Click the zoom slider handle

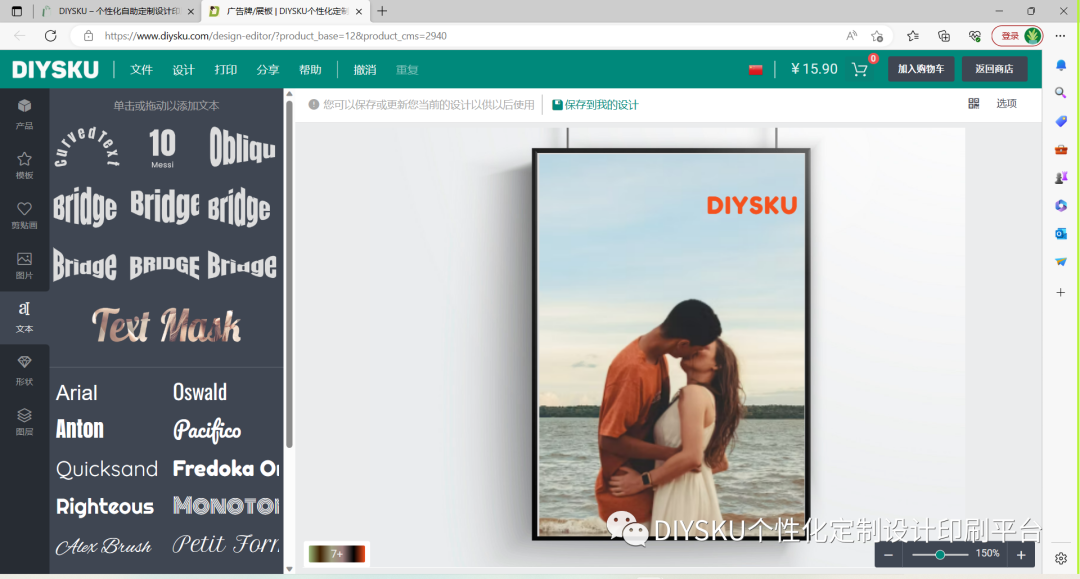[939, 555]
